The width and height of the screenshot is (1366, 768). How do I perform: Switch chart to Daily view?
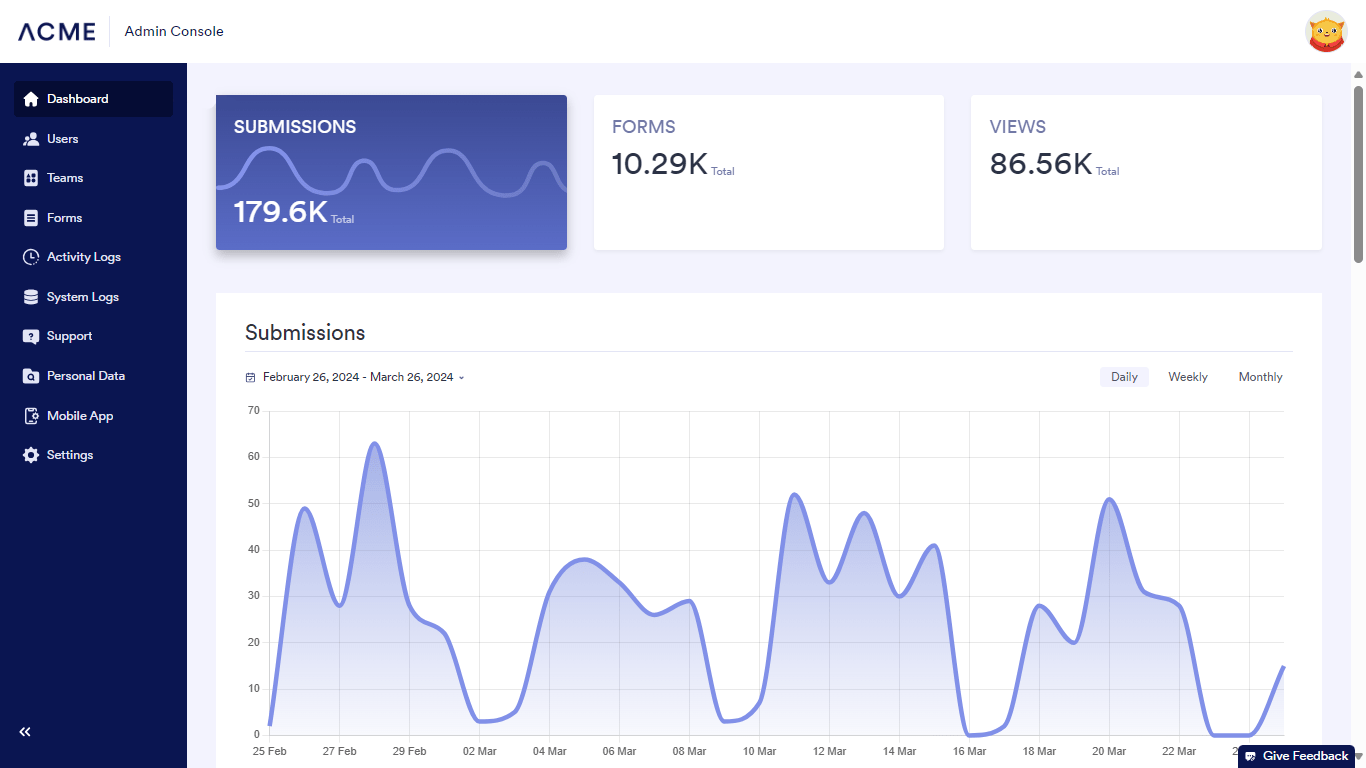pyautogui.click(x=1124, y=377)
